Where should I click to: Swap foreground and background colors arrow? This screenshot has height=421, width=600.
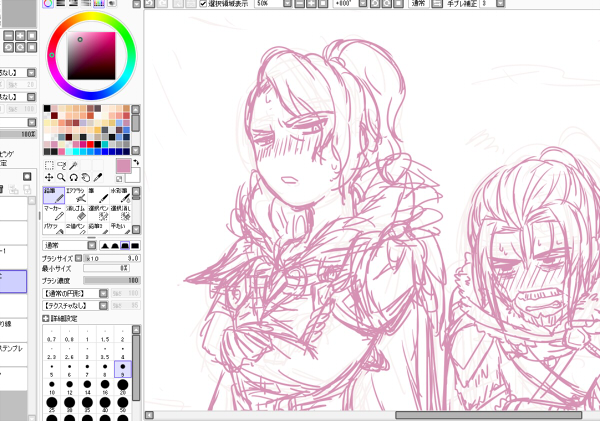tap(136, 162)
